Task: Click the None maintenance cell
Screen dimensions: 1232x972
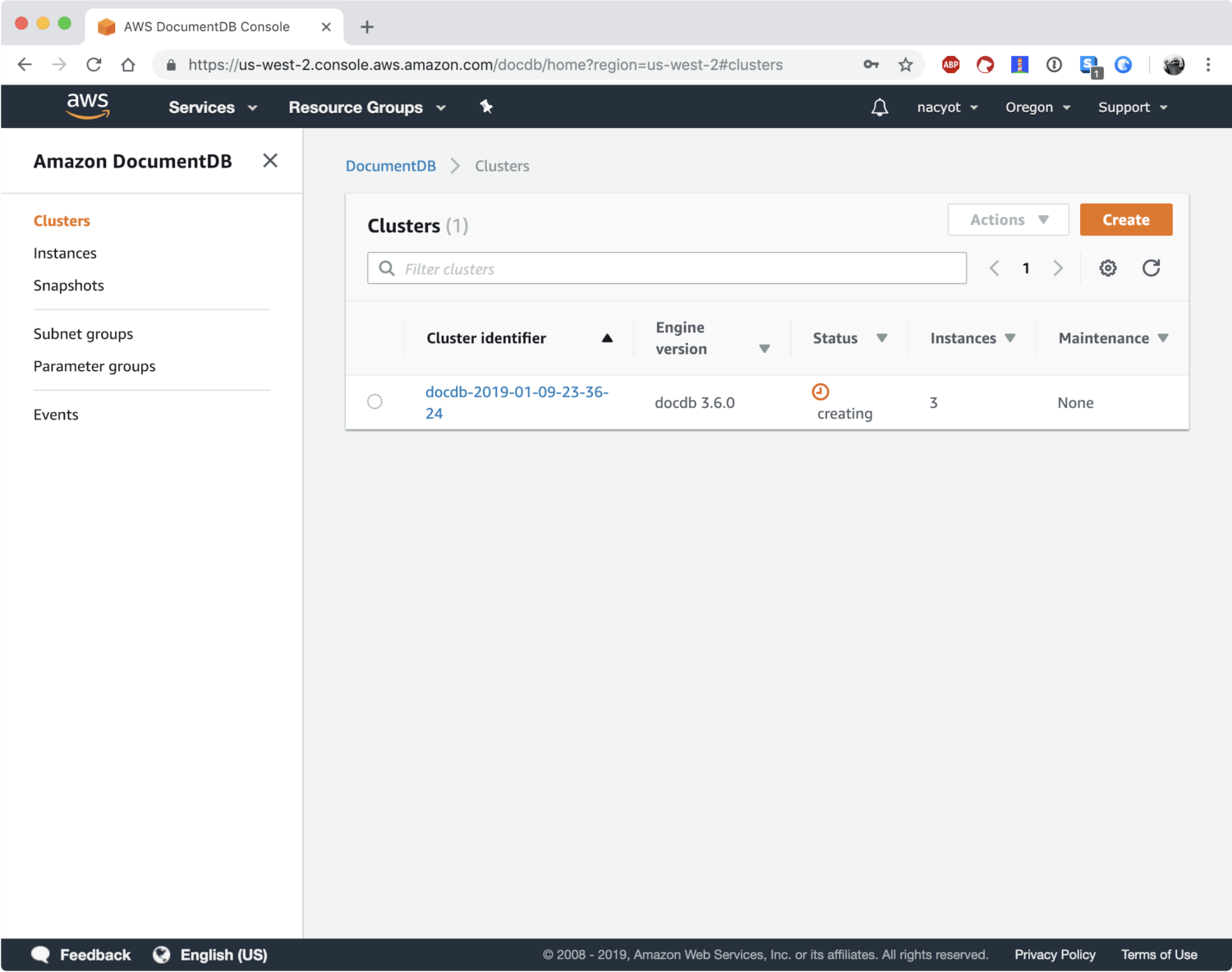Action: pos(1075,402)
